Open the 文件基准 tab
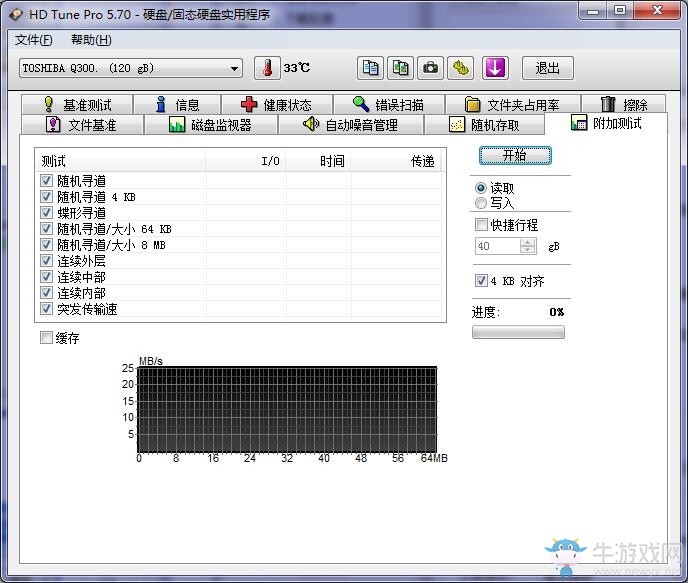 click(x=82, y=125)
